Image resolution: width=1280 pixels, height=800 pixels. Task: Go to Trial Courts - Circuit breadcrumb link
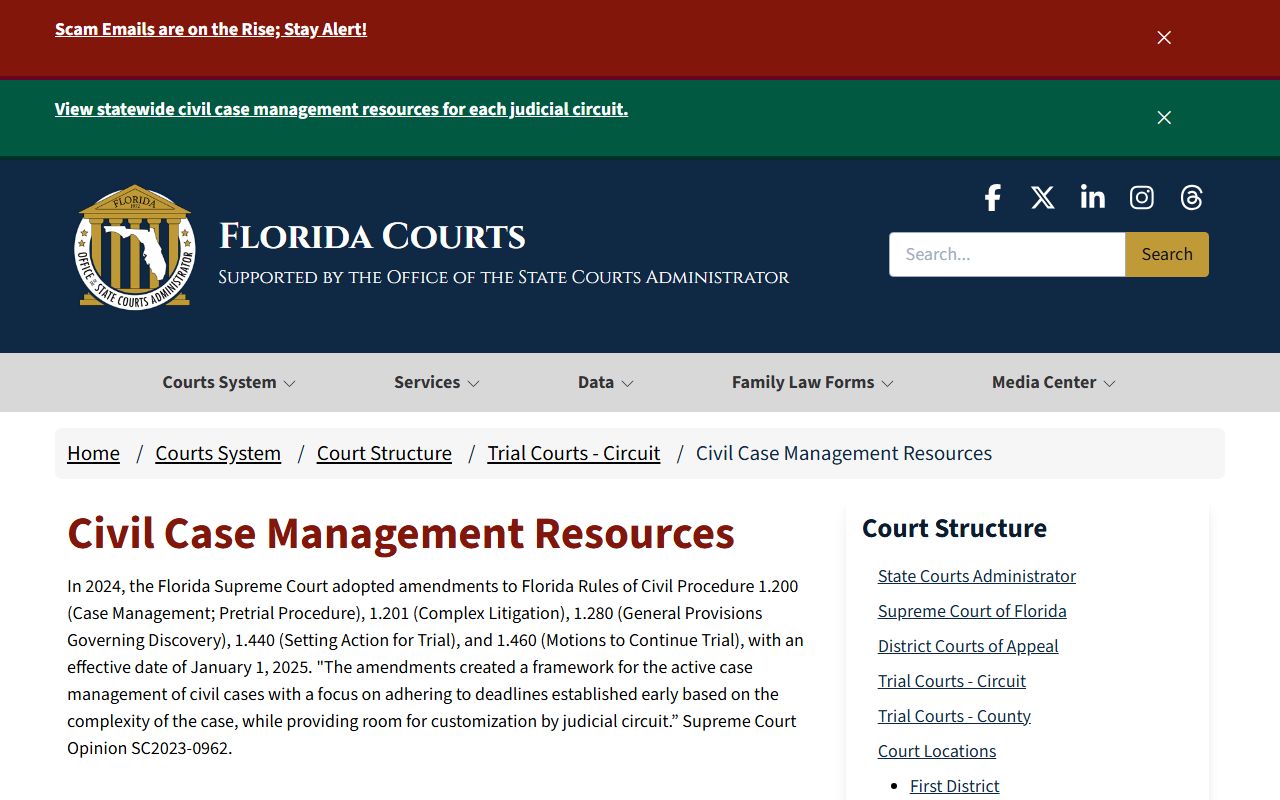[574, 453]
